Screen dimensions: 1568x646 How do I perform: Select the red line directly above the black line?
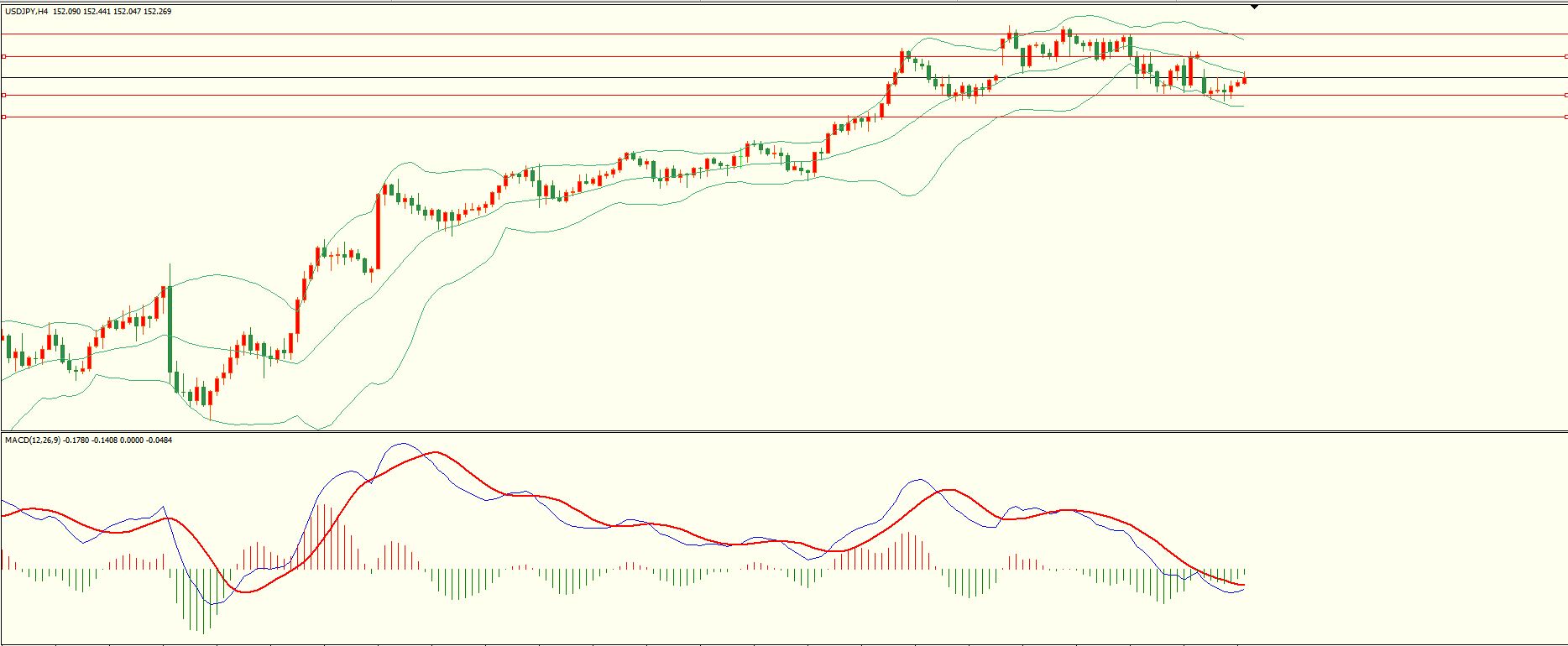pos(784,56)
